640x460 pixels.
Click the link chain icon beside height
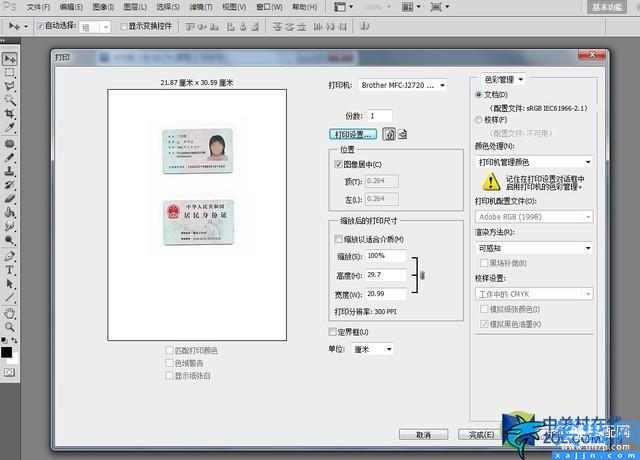coord(422,276)
